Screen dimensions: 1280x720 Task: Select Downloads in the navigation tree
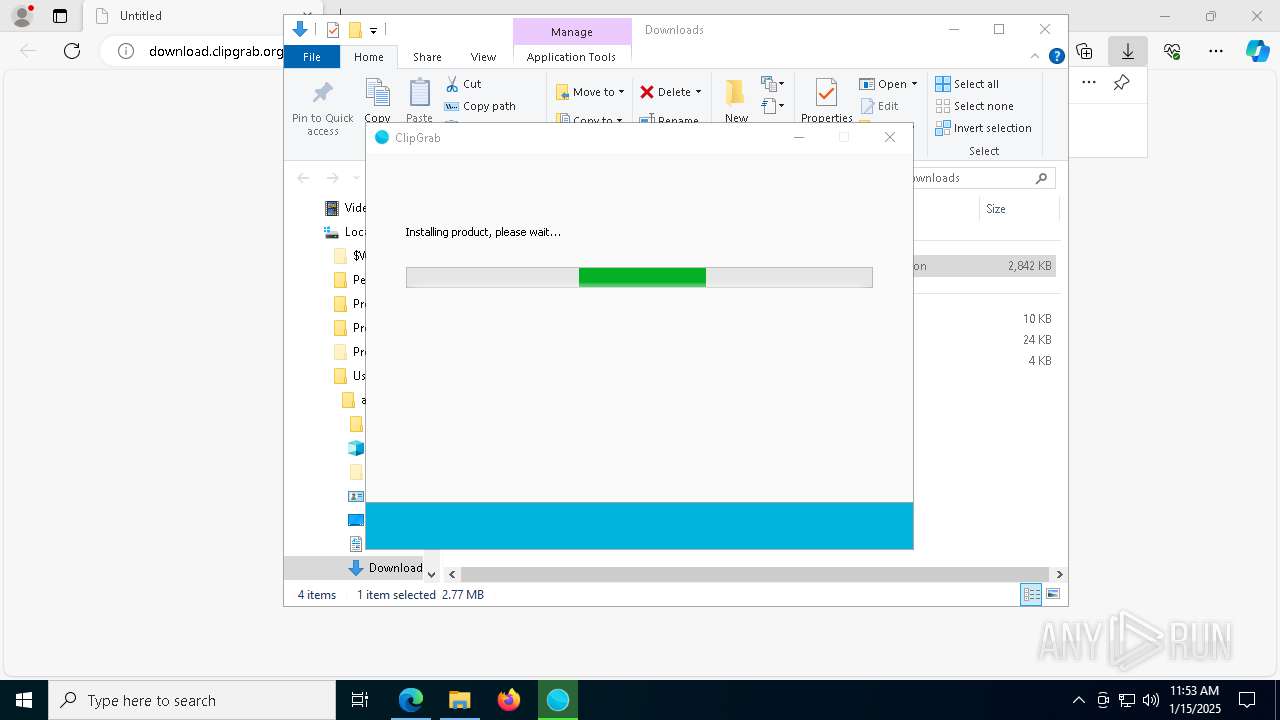pos(385,568)
